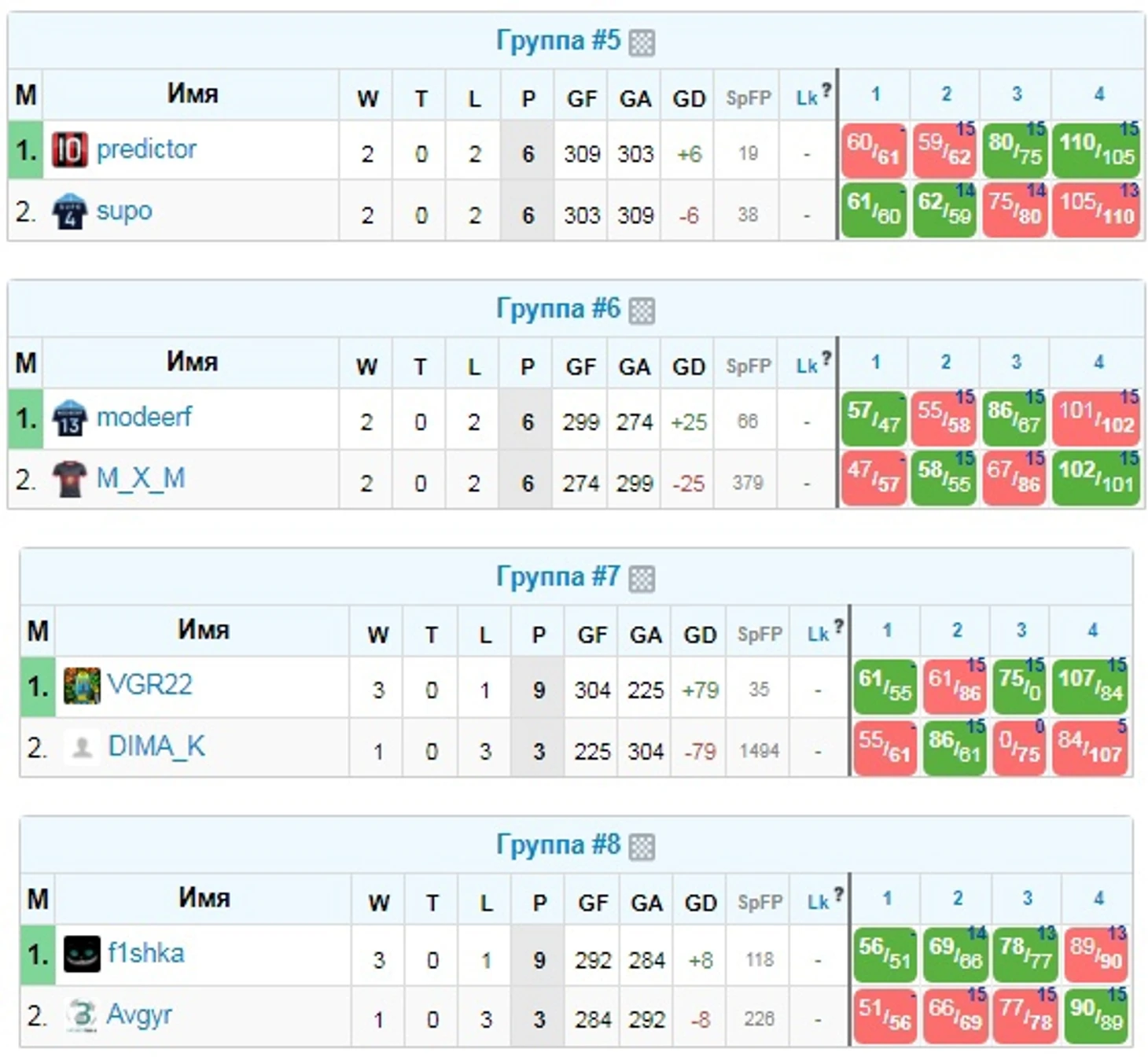Click VGR22's avatar image
The width and height of the screenshot is (1148, 1060).
coord(82,685)
